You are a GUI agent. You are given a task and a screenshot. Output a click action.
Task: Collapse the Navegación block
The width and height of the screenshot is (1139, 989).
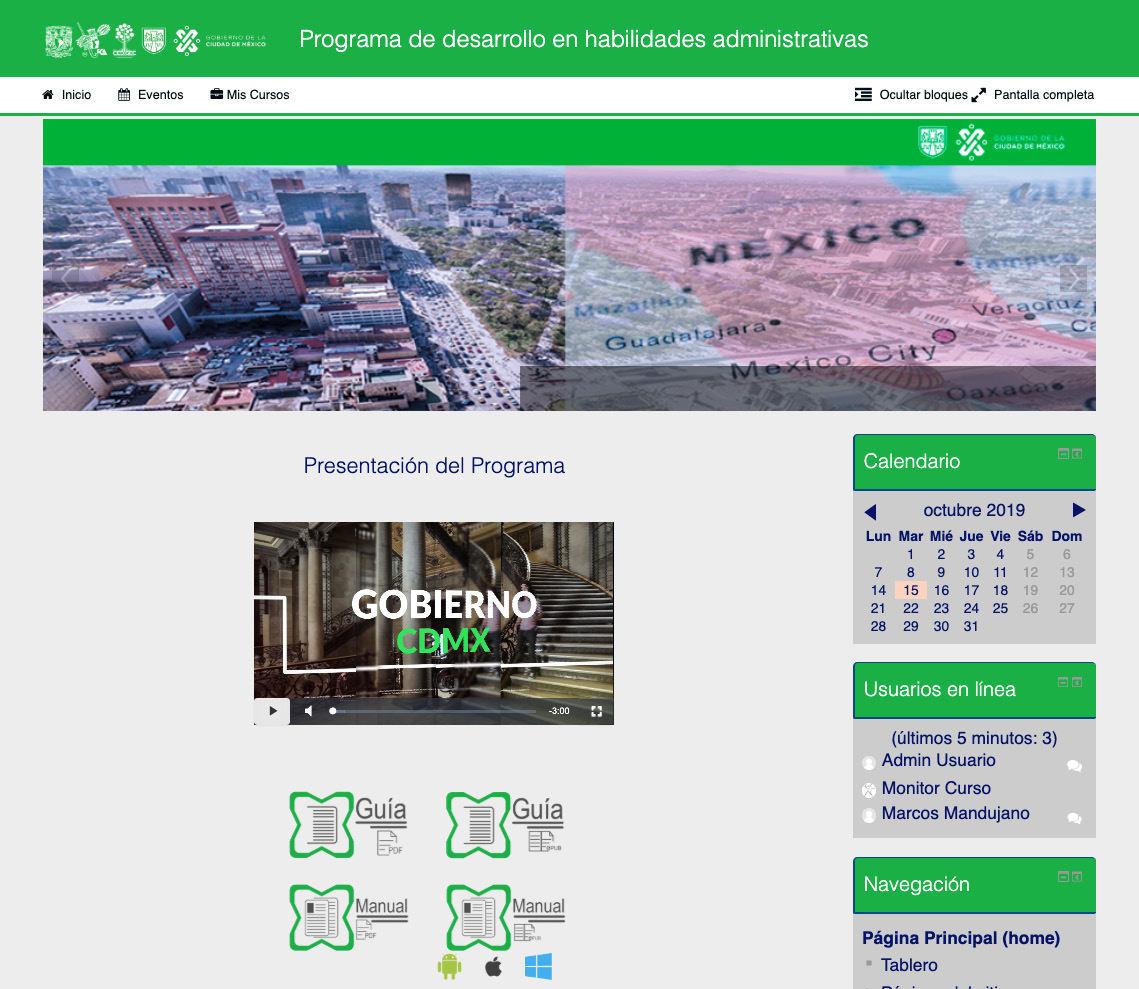point(1063,876)
